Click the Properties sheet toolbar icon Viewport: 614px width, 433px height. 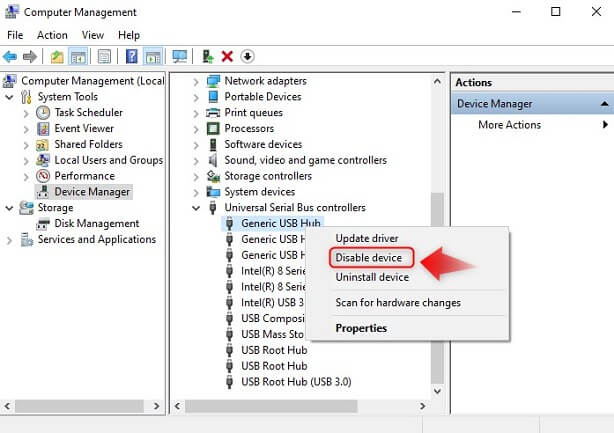pos(104,57)
